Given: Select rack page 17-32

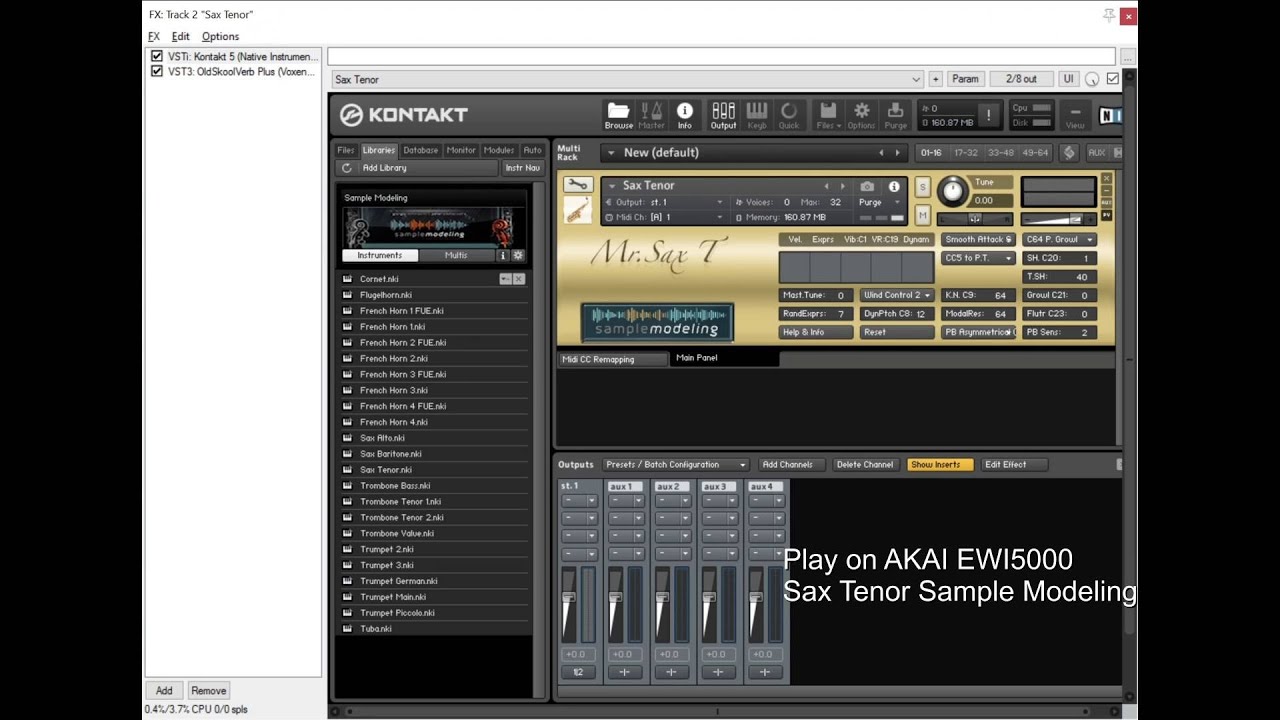Looking at the screenshot, I should click(966, 153).
